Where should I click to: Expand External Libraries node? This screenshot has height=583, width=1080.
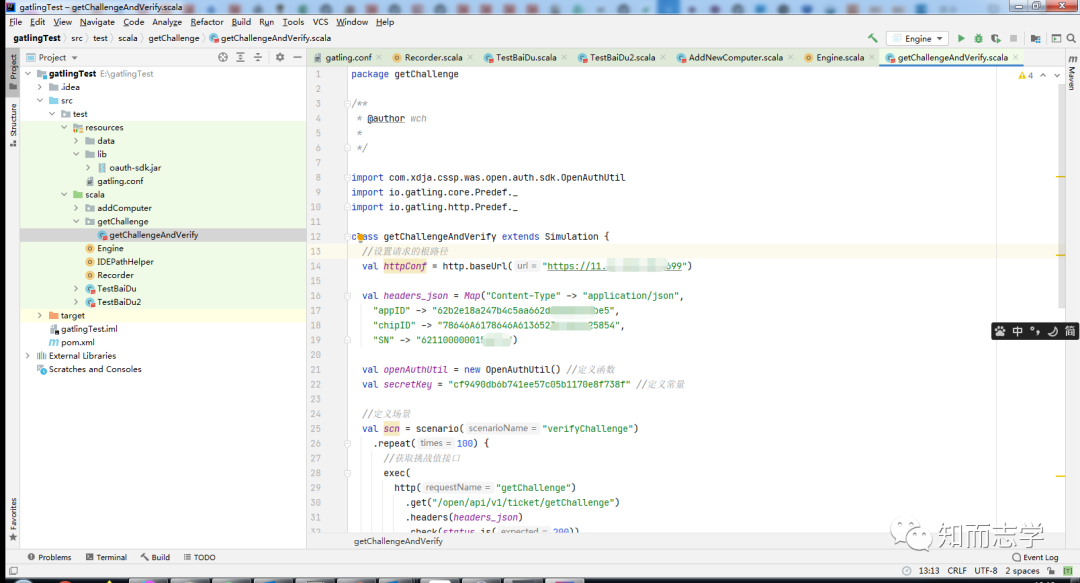click(28, 356)
